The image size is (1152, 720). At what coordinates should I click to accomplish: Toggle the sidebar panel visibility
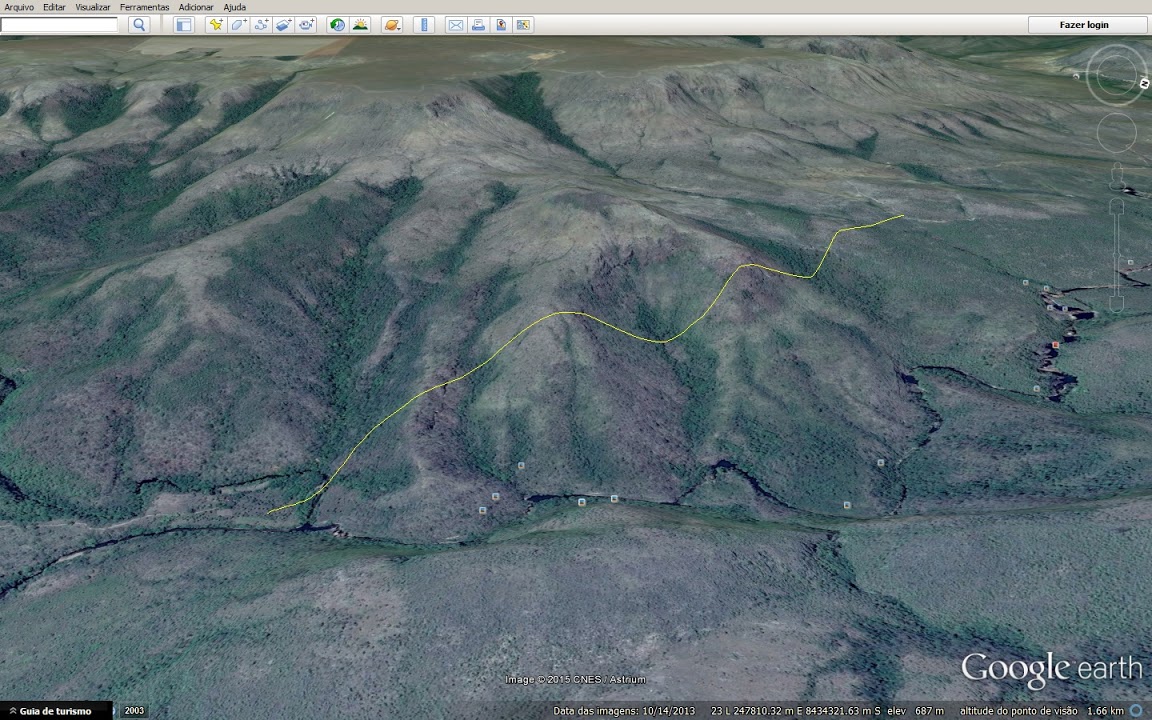[184, 25]
